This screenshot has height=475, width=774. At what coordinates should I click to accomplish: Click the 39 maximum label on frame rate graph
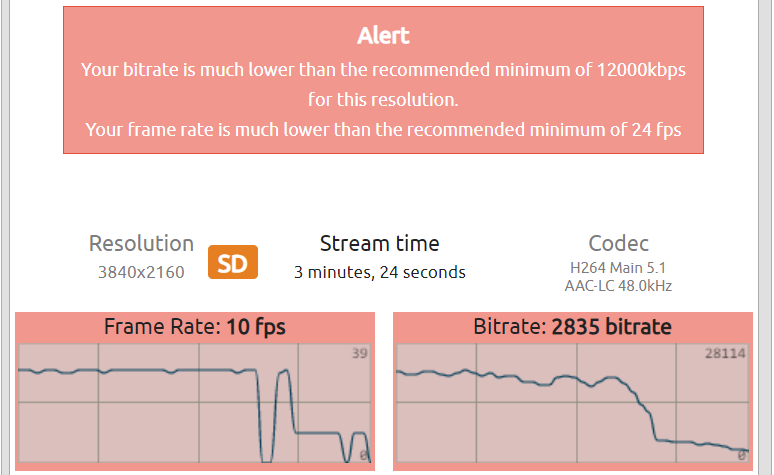click(358, 353)
